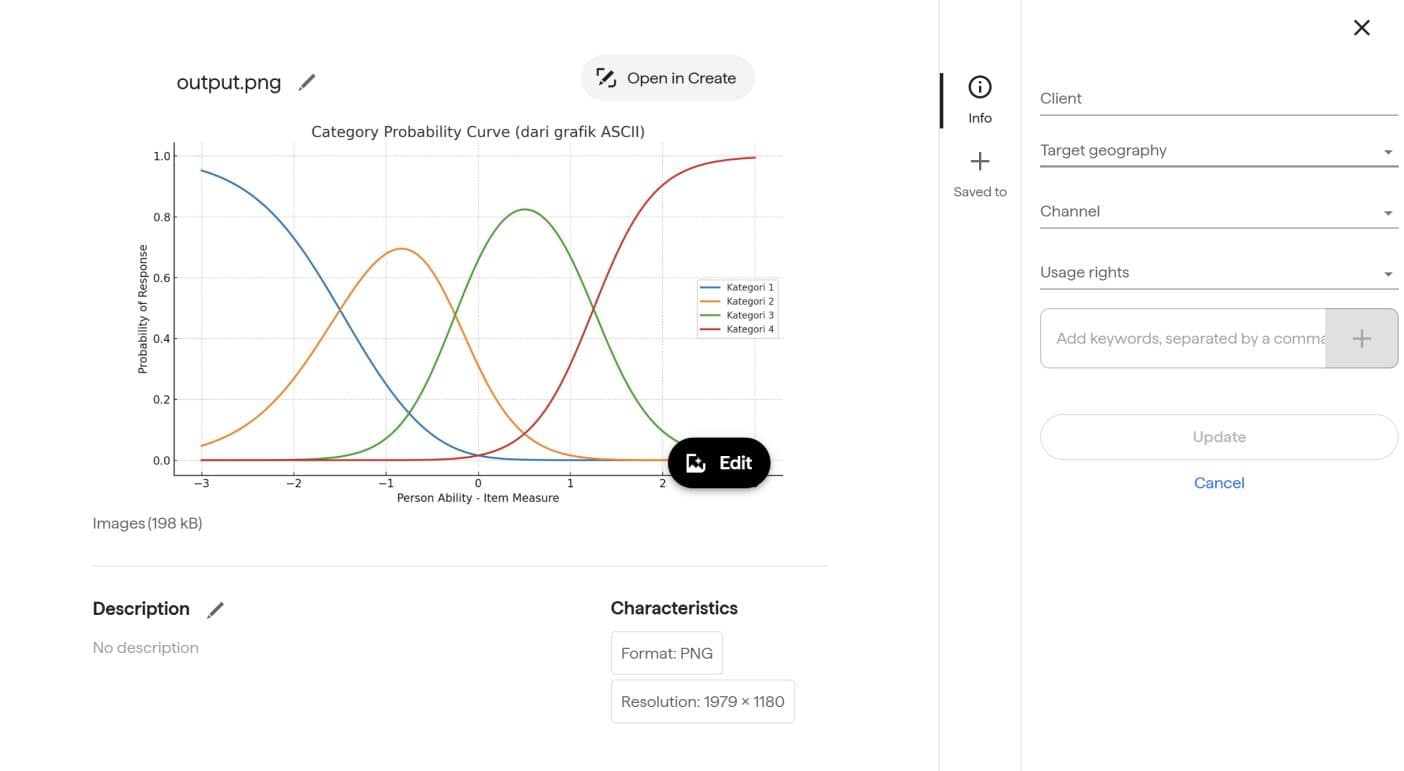Click the keywords input field
Screen dimensions: 1404x771
tap(1184, 339)
